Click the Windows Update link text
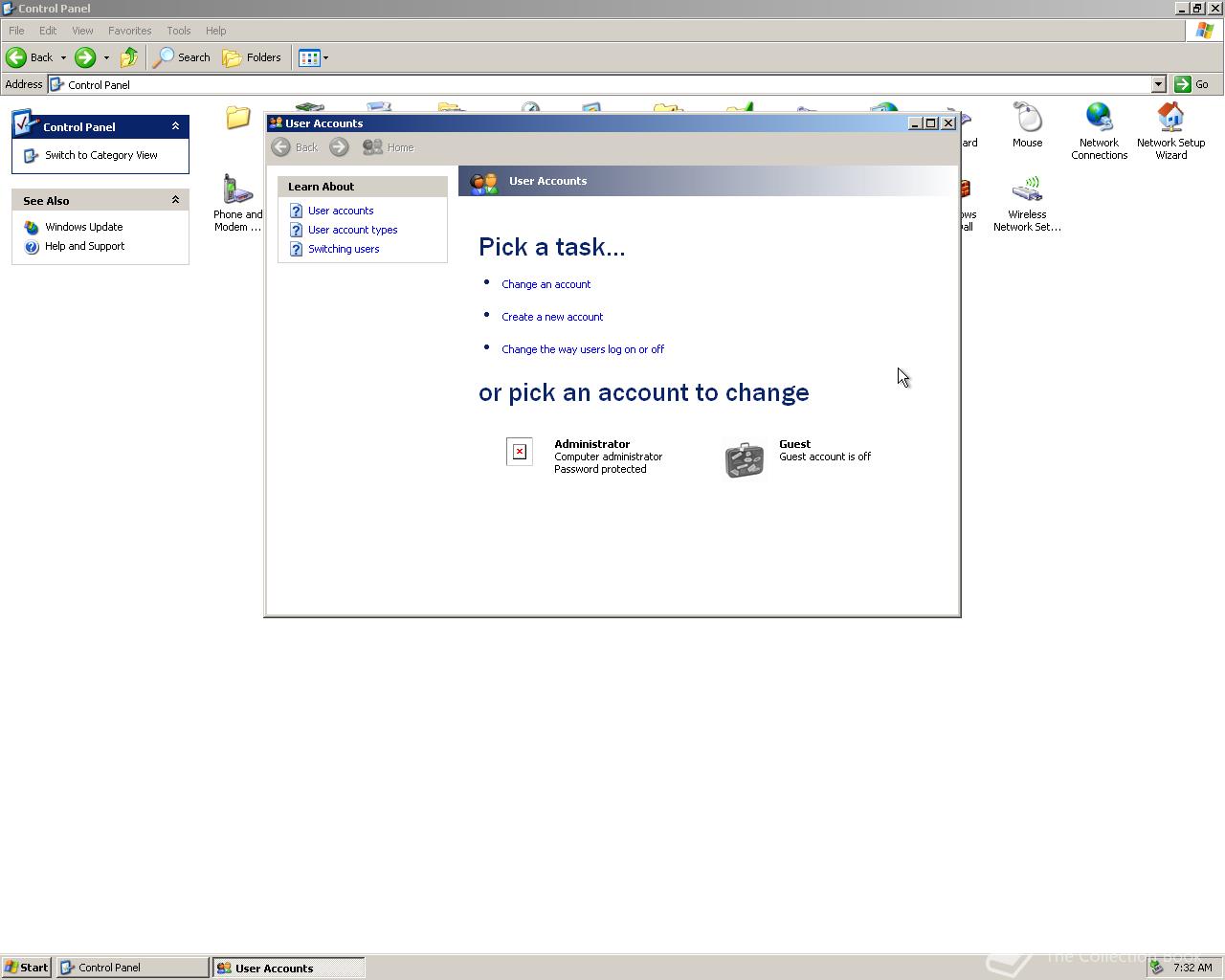Screen dimensions: 1225x980 83,227
